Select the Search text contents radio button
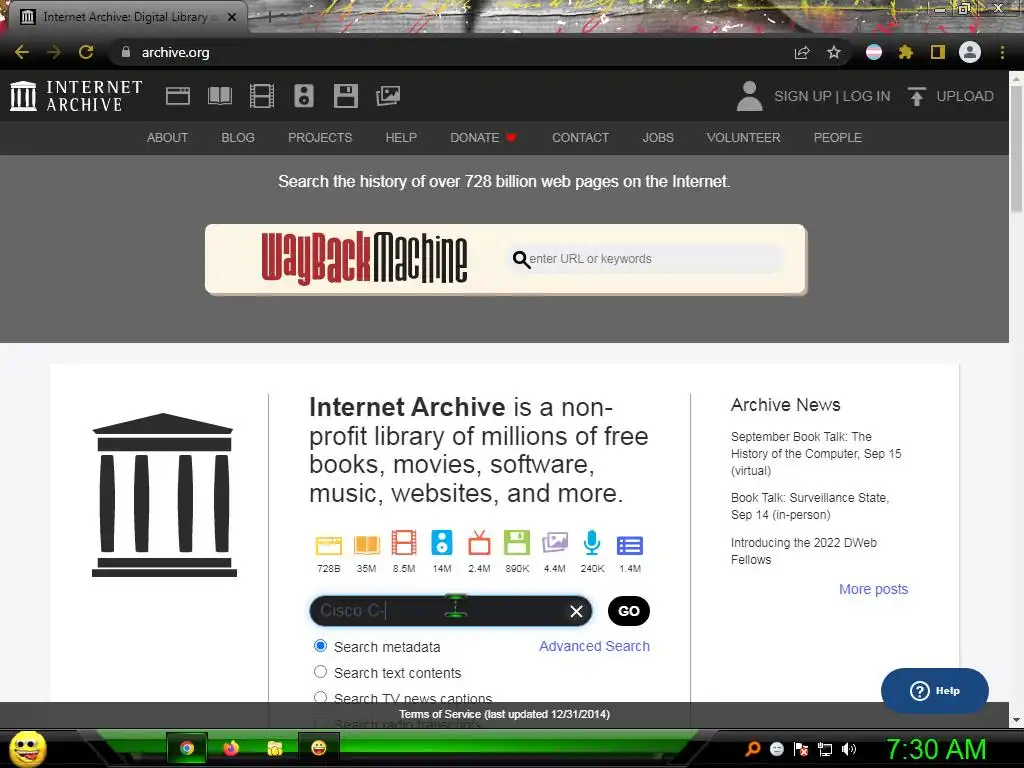The height and width of the screenshot is (768, 1024). (x=320, y=672)
